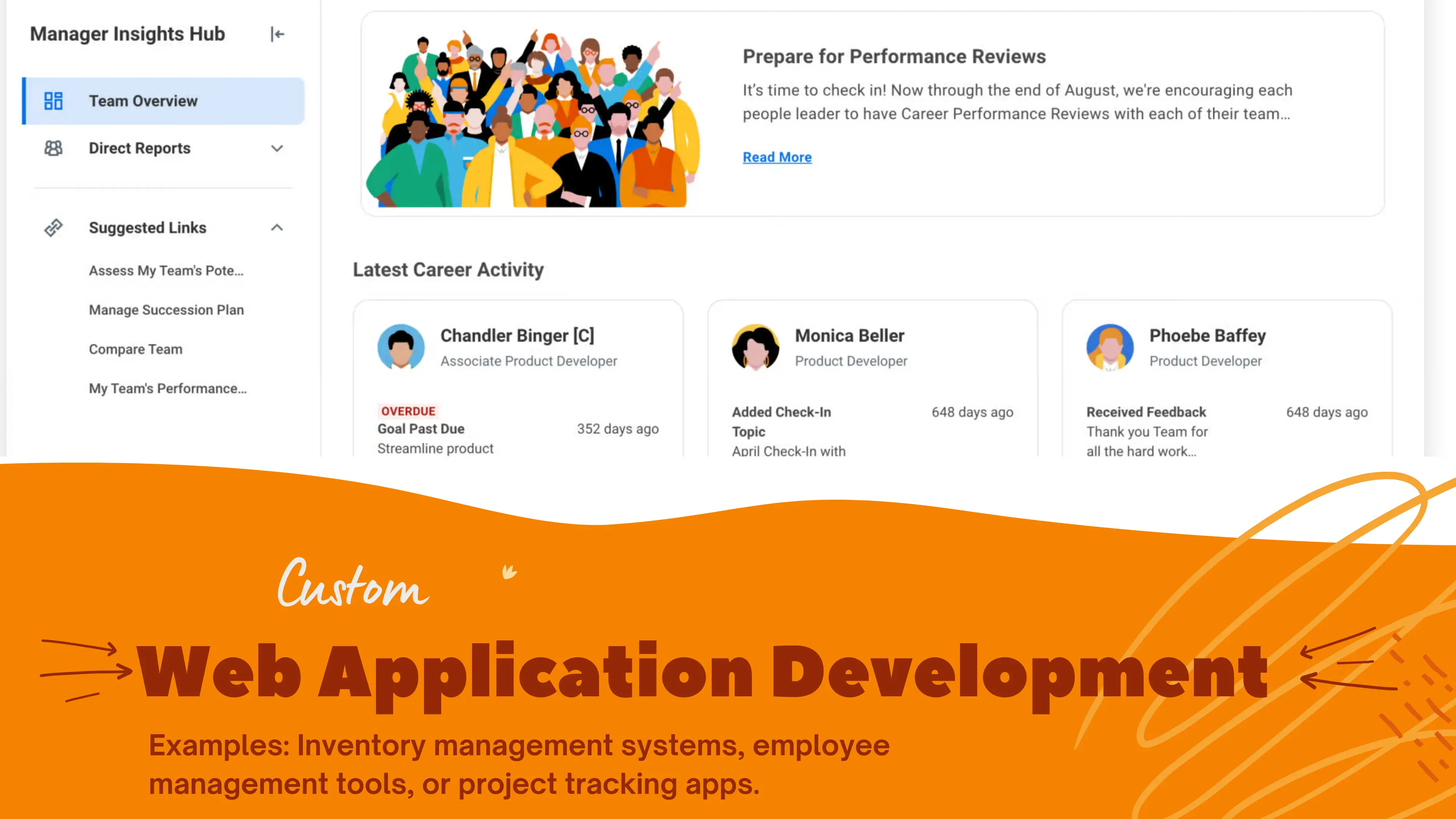The width and height of the screenshot is (1456, 819).
Task: Open the Goal Past Due activity item
Action: 421,429
